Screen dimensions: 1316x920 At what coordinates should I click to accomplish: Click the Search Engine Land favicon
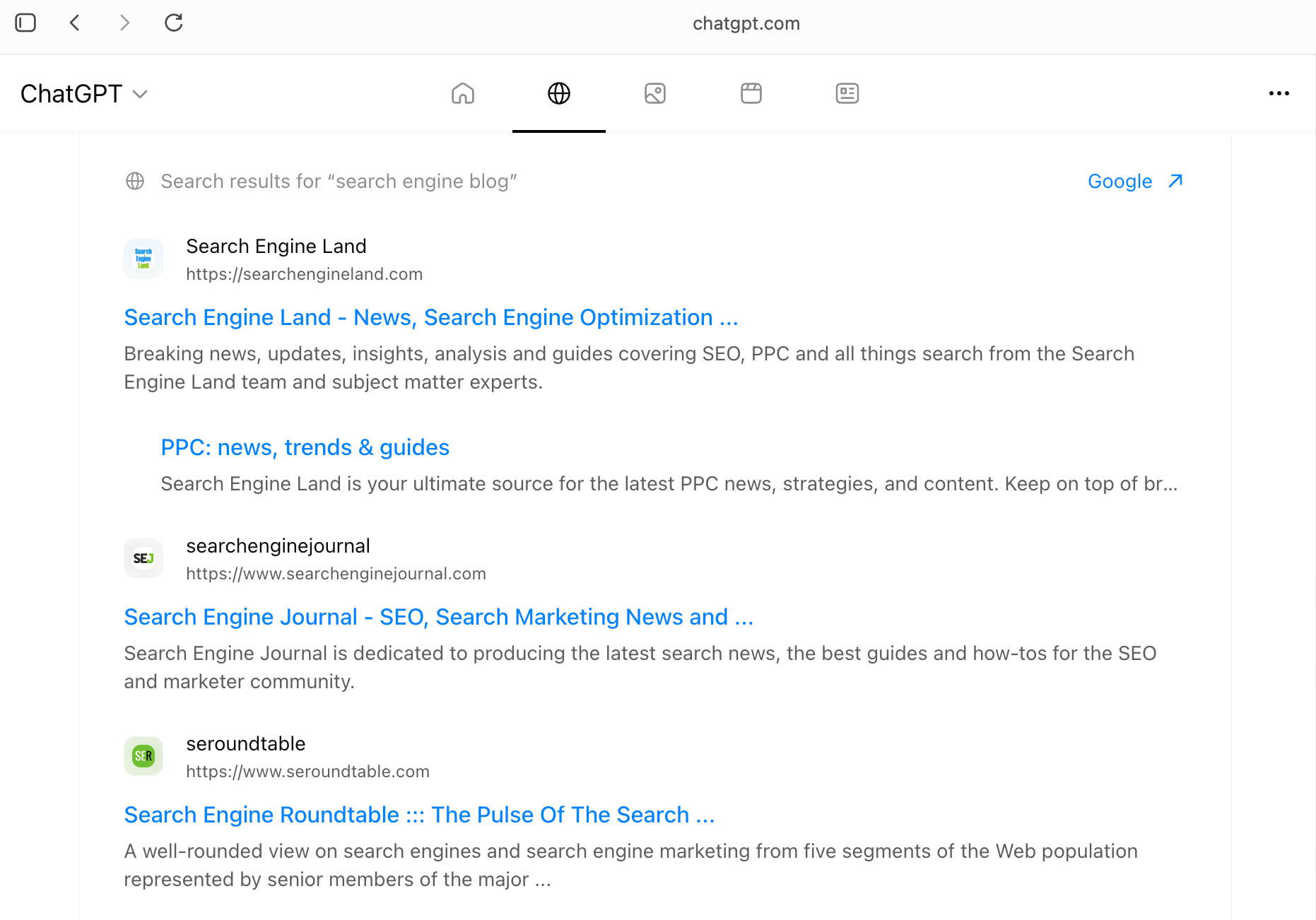(x=143, y=259)
